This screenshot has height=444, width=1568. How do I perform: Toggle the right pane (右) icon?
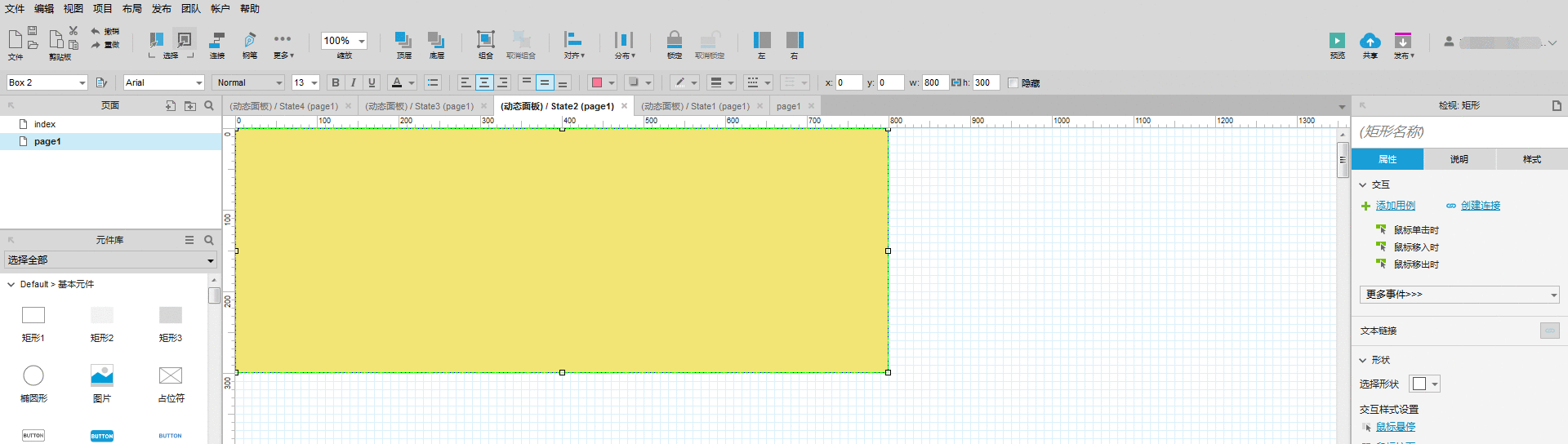(x=795, y=40)
